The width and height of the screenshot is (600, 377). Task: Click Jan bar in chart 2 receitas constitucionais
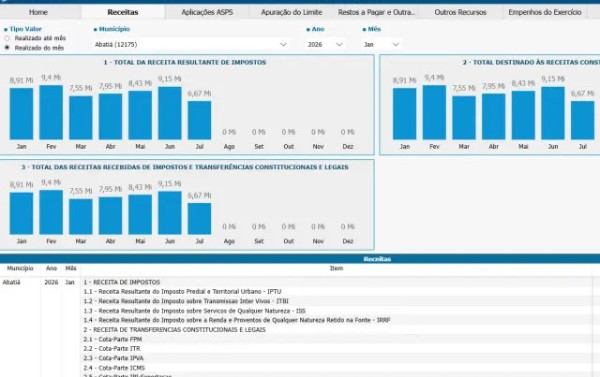pos(405,114)
